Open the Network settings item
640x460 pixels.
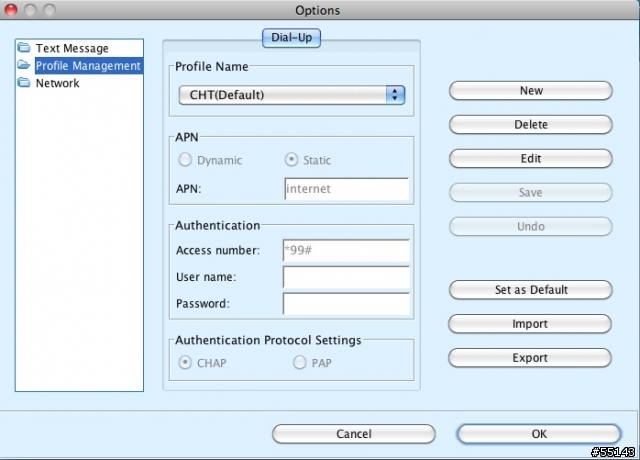point(58,83)
